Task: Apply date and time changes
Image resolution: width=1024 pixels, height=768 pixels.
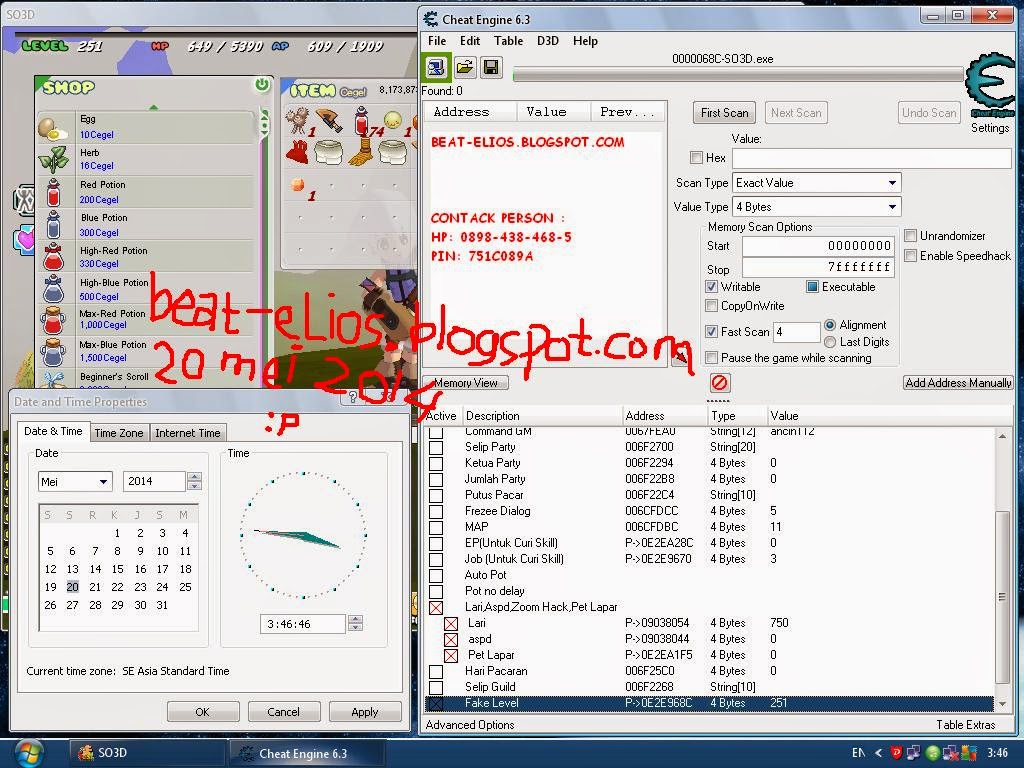Action: click(x=364, y=712)
